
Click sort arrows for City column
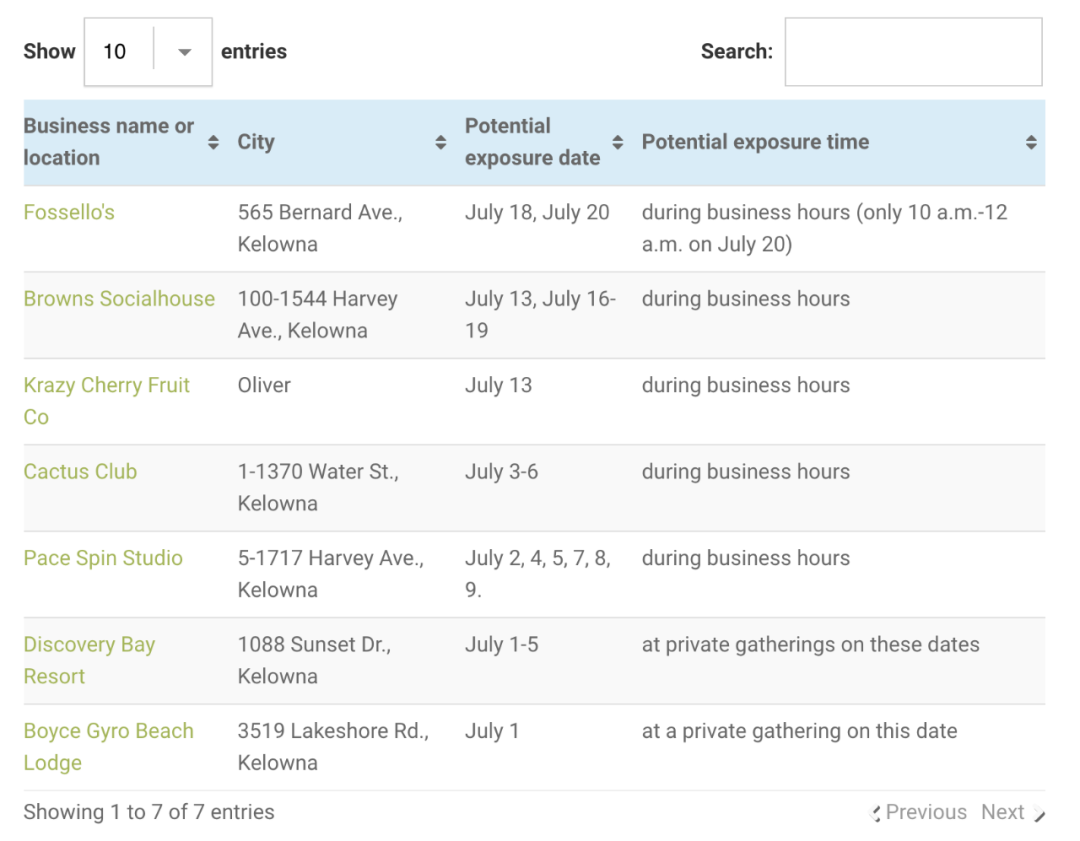(440, 143)
